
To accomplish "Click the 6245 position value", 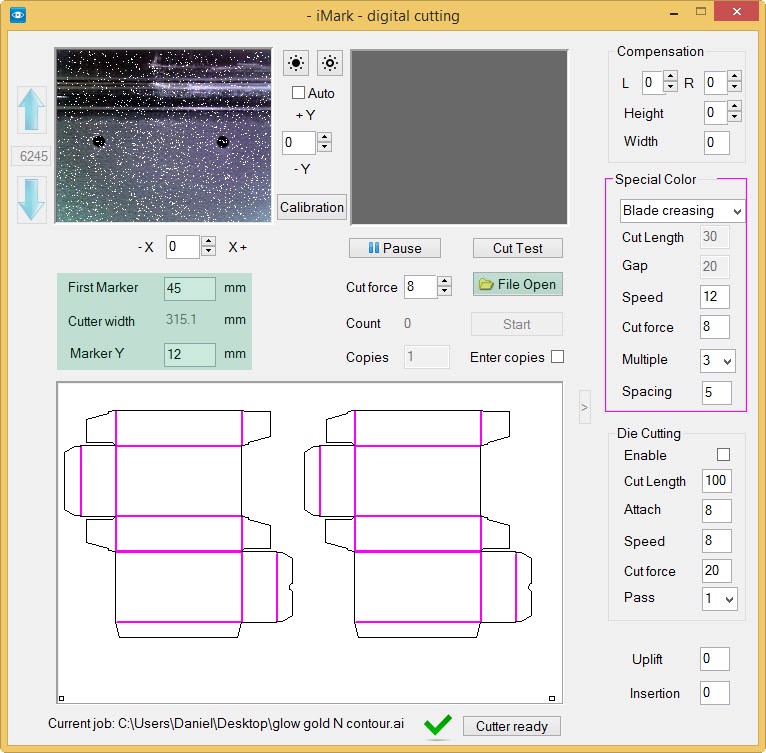I will [x=32, y=156].
